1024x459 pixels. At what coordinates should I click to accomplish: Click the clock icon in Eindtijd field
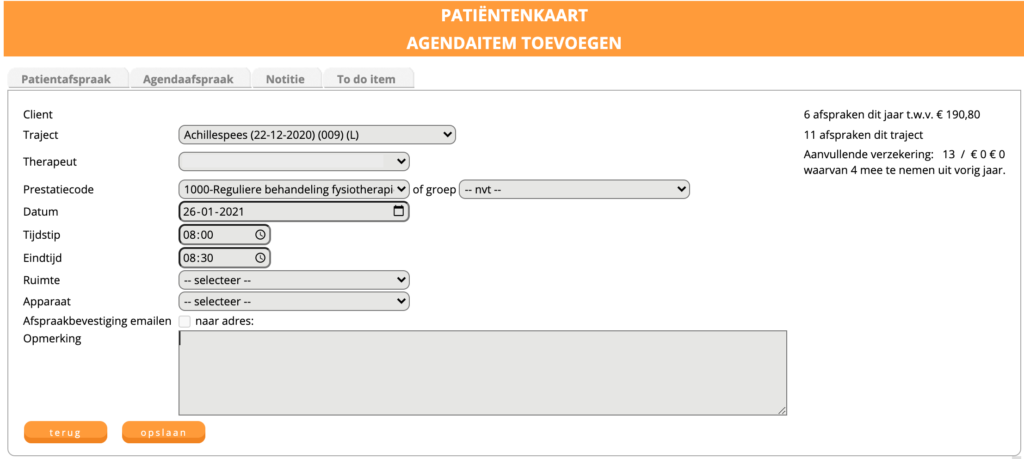[261, 258]
